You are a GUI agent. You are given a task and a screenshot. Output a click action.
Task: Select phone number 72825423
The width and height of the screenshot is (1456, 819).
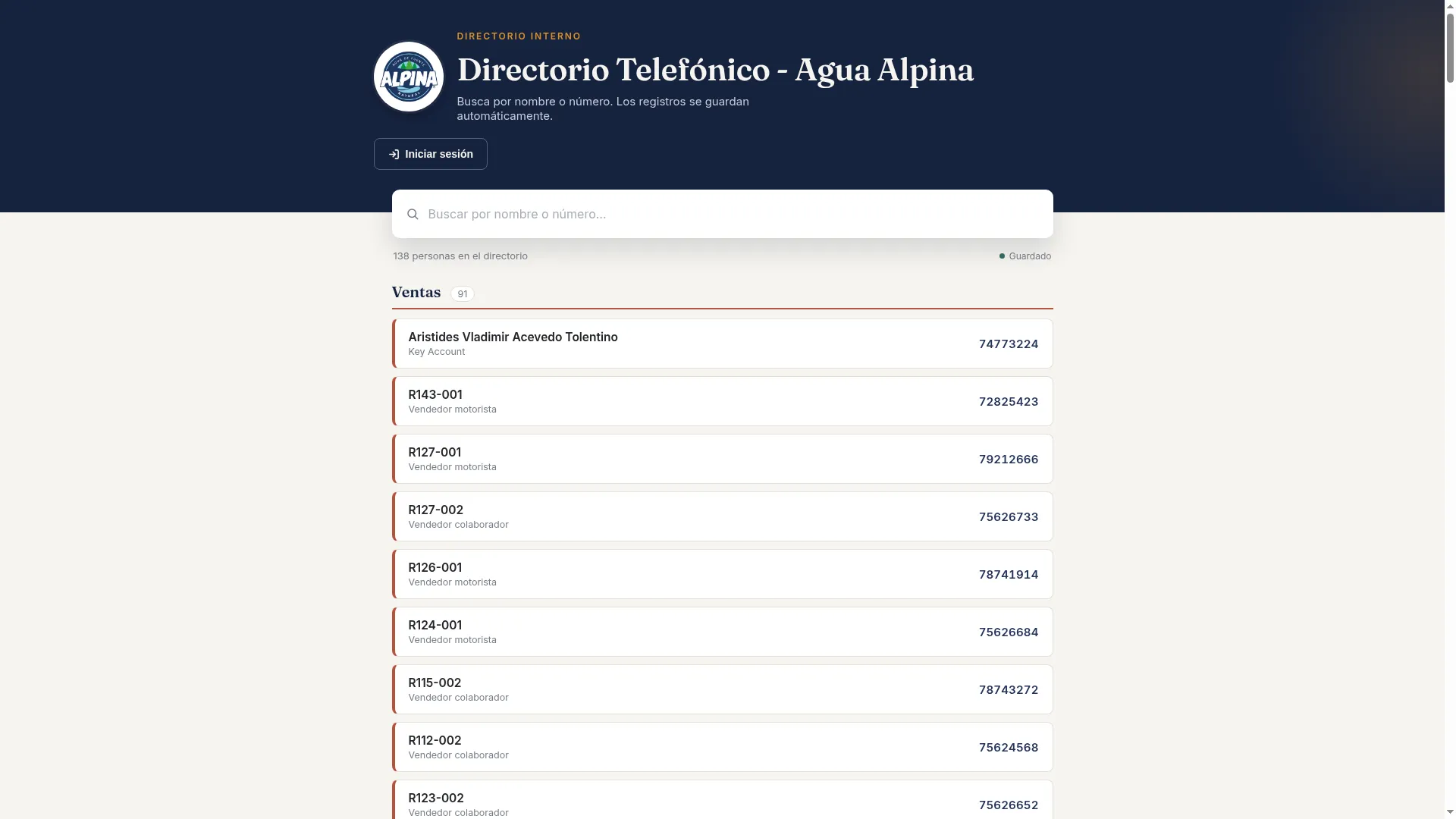click(x=1008, y=402)
